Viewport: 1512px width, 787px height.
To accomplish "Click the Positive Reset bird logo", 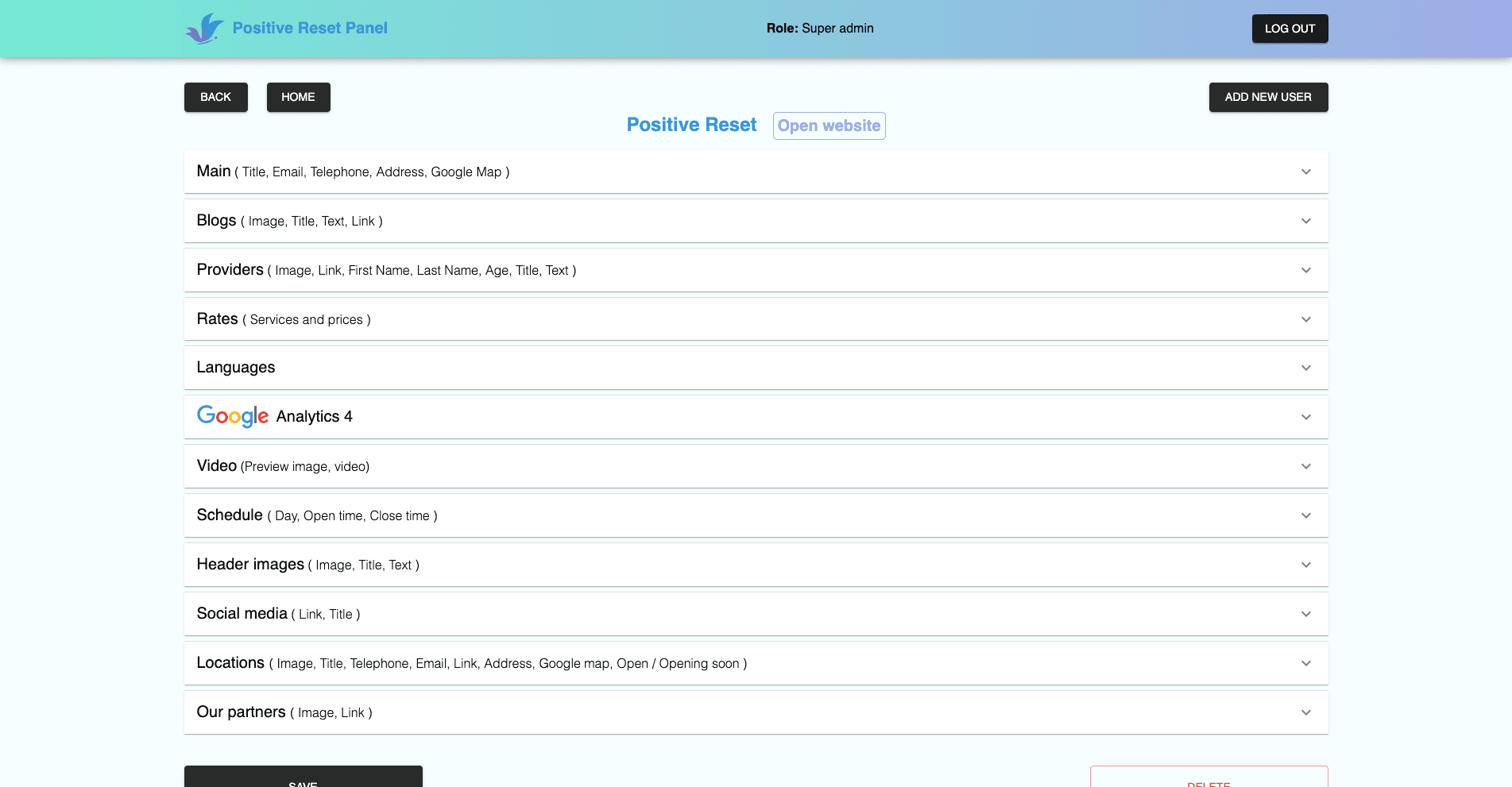I will coord(205,29).
